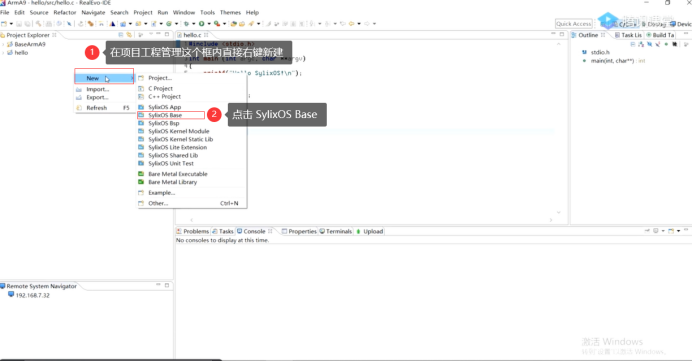The width and height of the screenshot is (692, 361).
Task: Open the Tools menu
Action: pyautogui.click(x=207, y=12)
